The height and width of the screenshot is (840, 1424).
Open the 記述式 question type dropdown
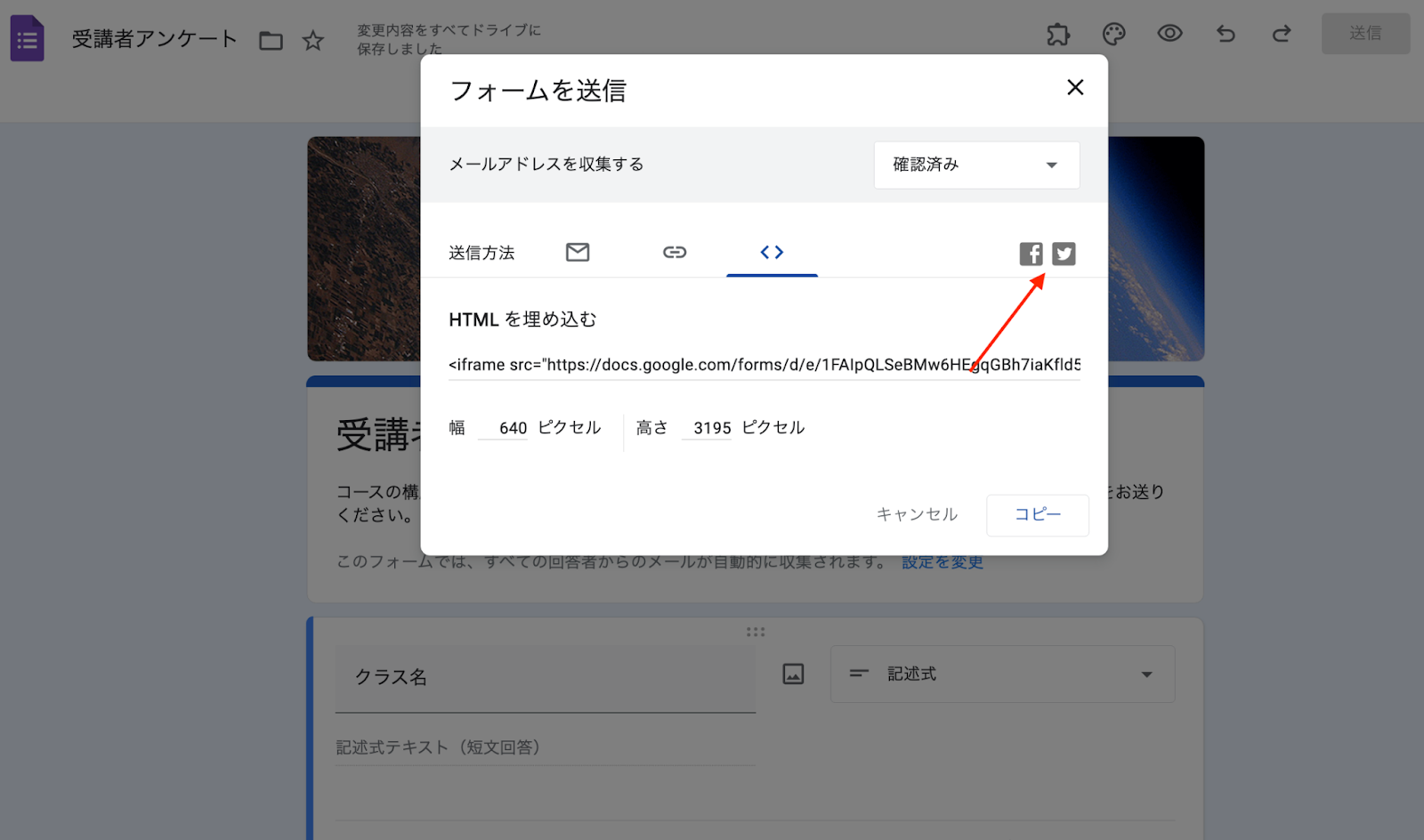click(1002, 674)
